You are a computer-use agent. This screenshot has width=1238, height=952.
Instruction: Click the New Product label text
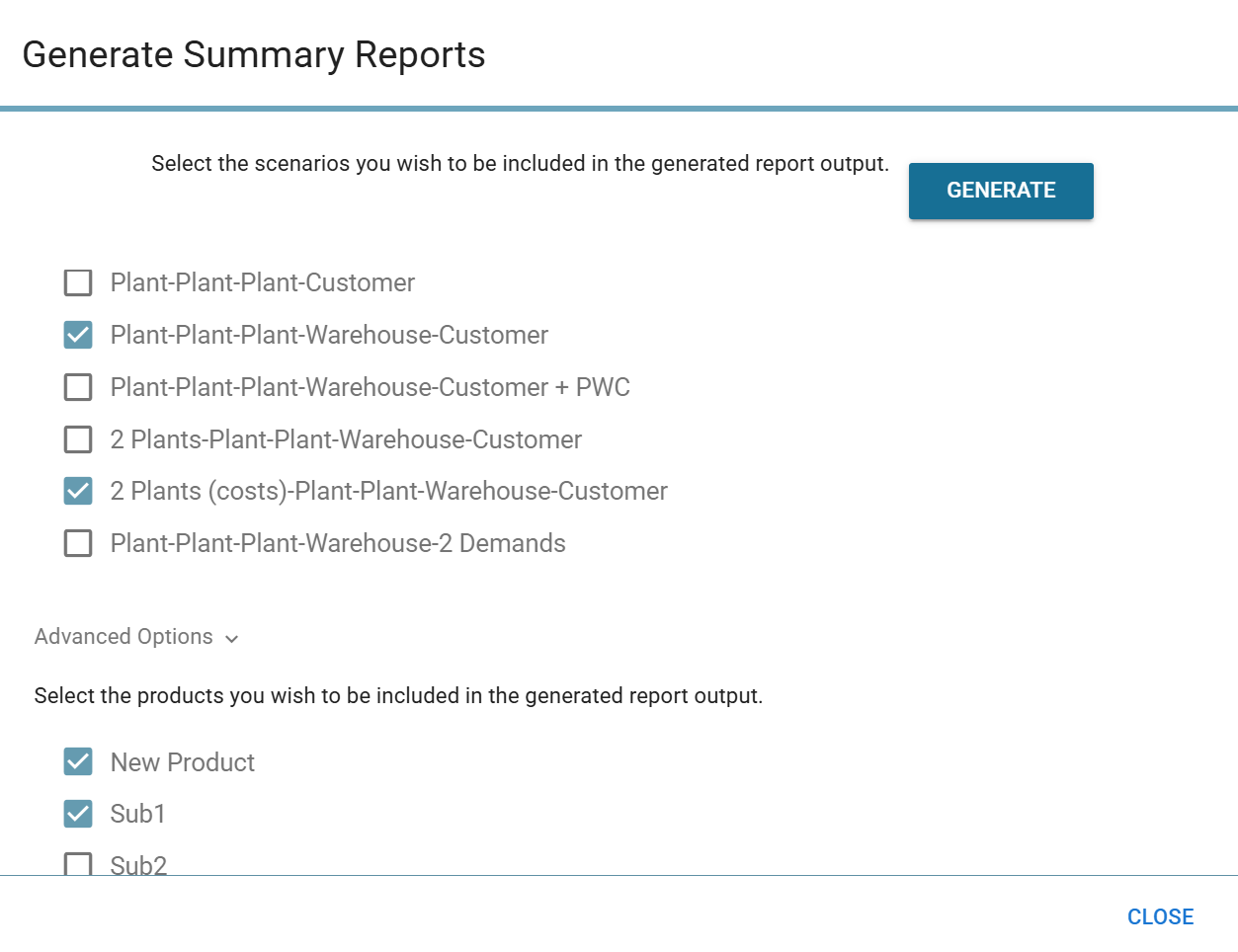pyautogui.click(x=182, y=762)
